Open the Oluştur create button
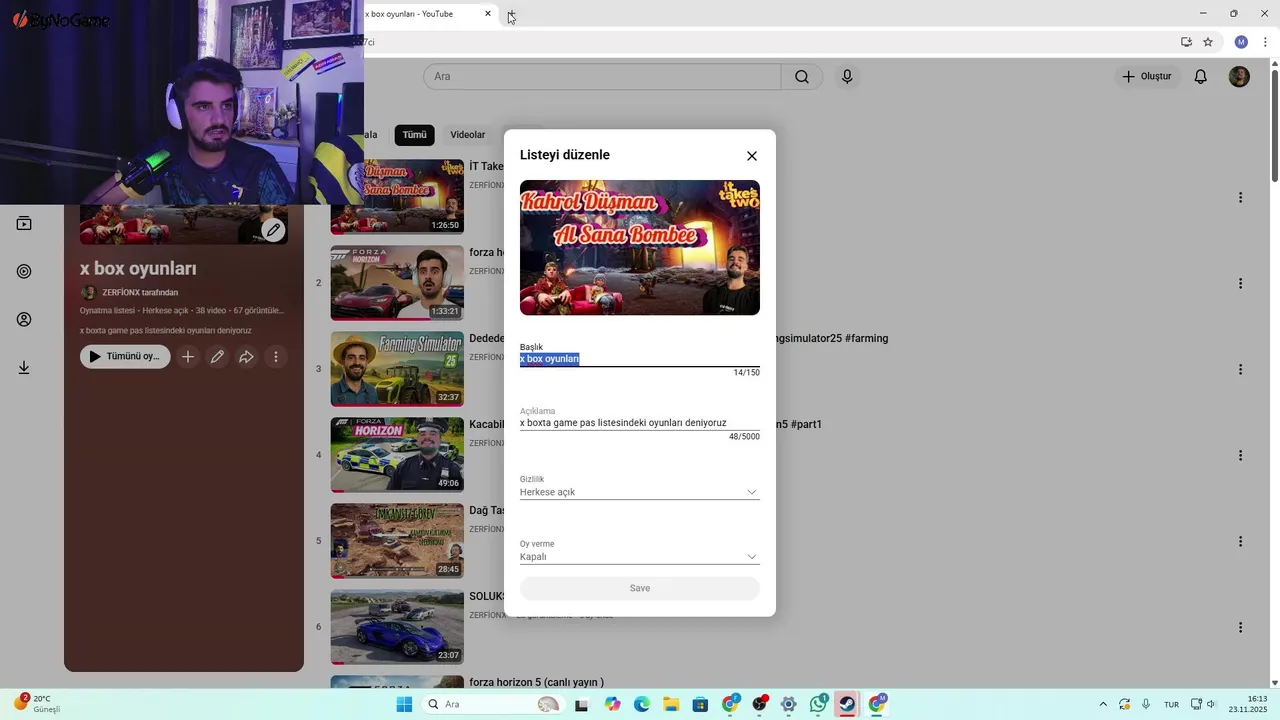1280x720 pixels. pyautogui.click(x=1146, y=77)
